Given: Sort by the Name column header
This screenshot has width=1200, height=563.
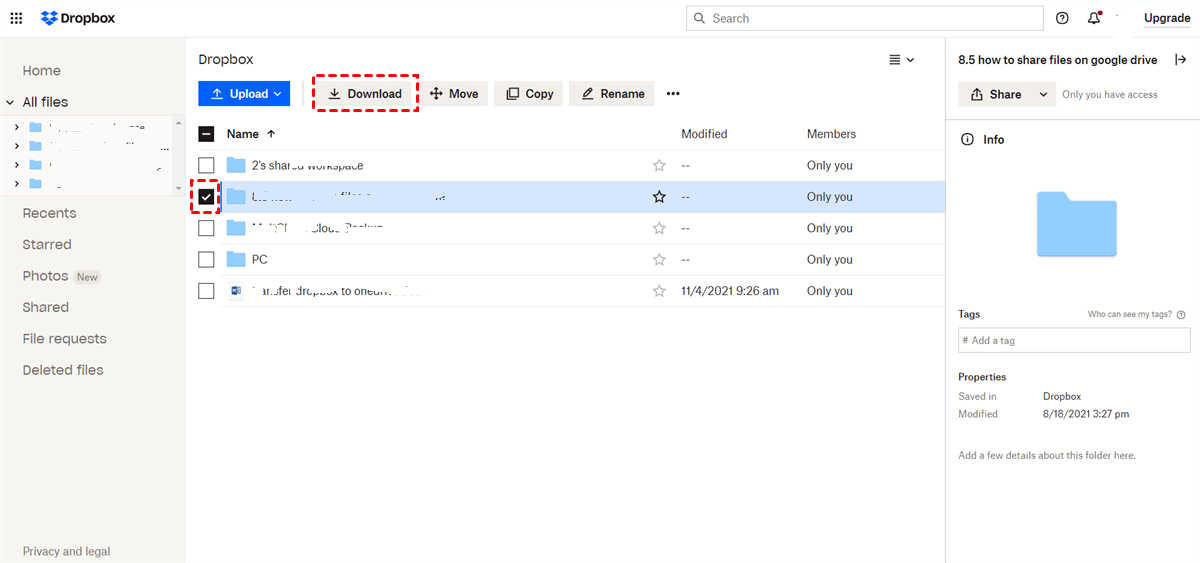Looking at the screenshot, I should tap(251, 134).
